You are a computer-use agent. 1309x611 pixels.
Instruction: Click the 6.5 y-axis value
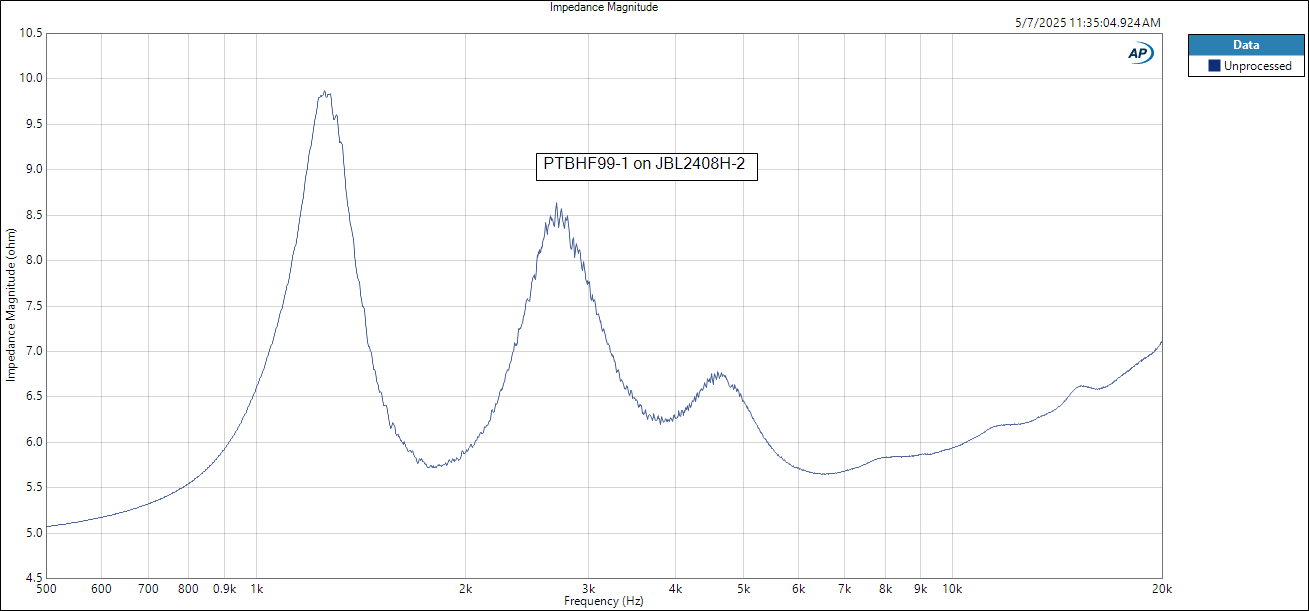click(x=34, y=397)
